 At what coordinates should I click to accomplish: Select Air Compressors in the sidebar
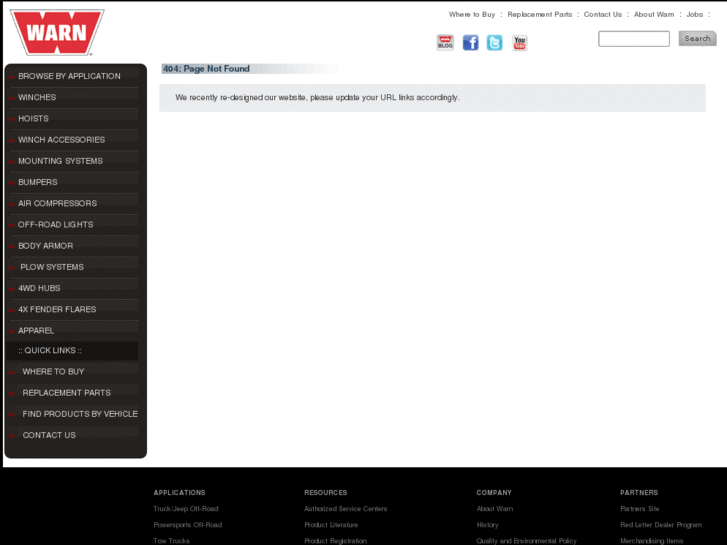[57, 204]
